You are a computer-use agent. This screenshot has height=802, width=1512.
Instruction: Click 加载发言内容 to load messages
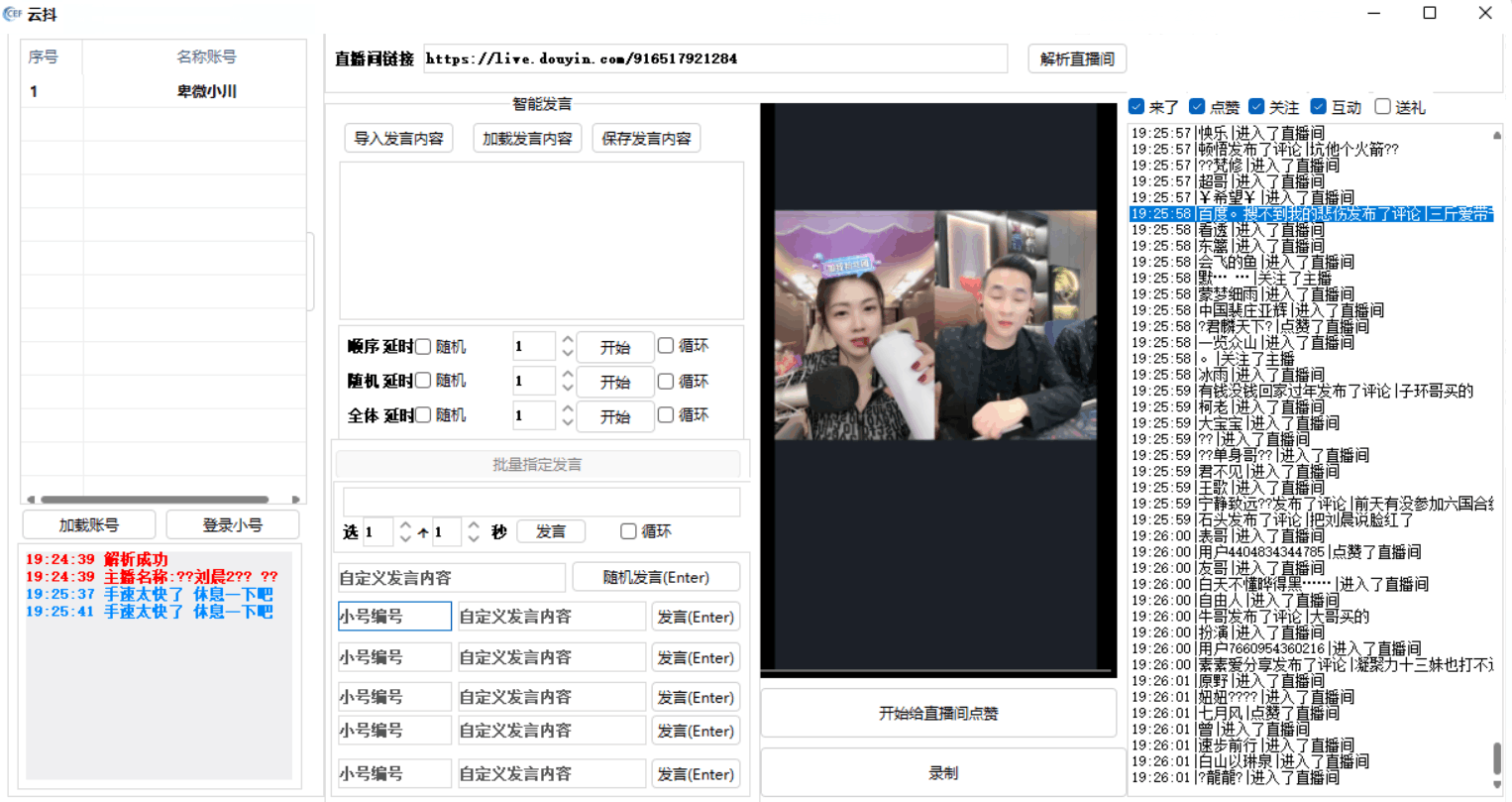[x=526, y=138]
